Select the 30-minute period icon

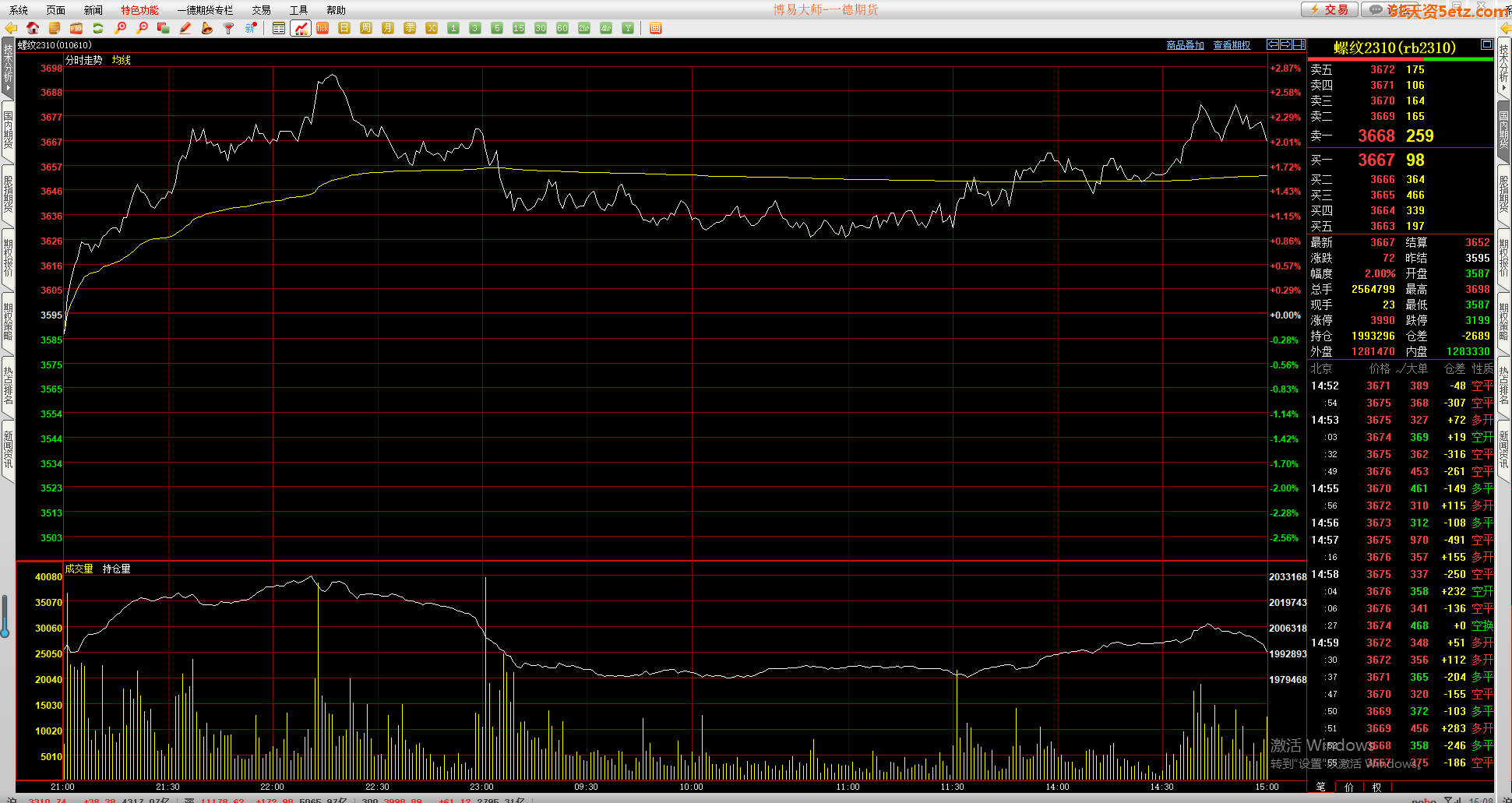point(541,28)
